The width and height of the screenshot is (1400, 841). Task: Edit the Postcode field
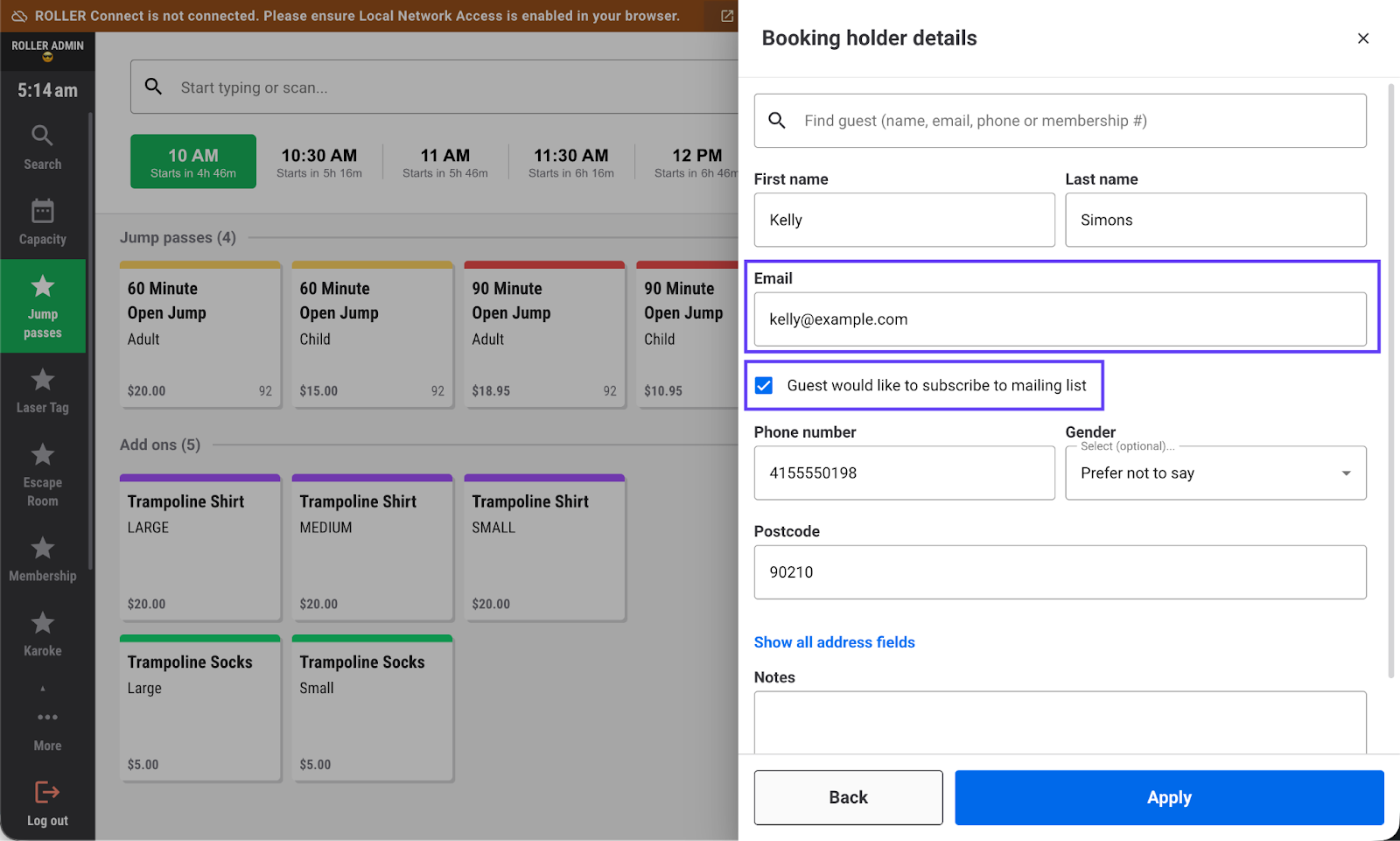tap(1060, 572)
